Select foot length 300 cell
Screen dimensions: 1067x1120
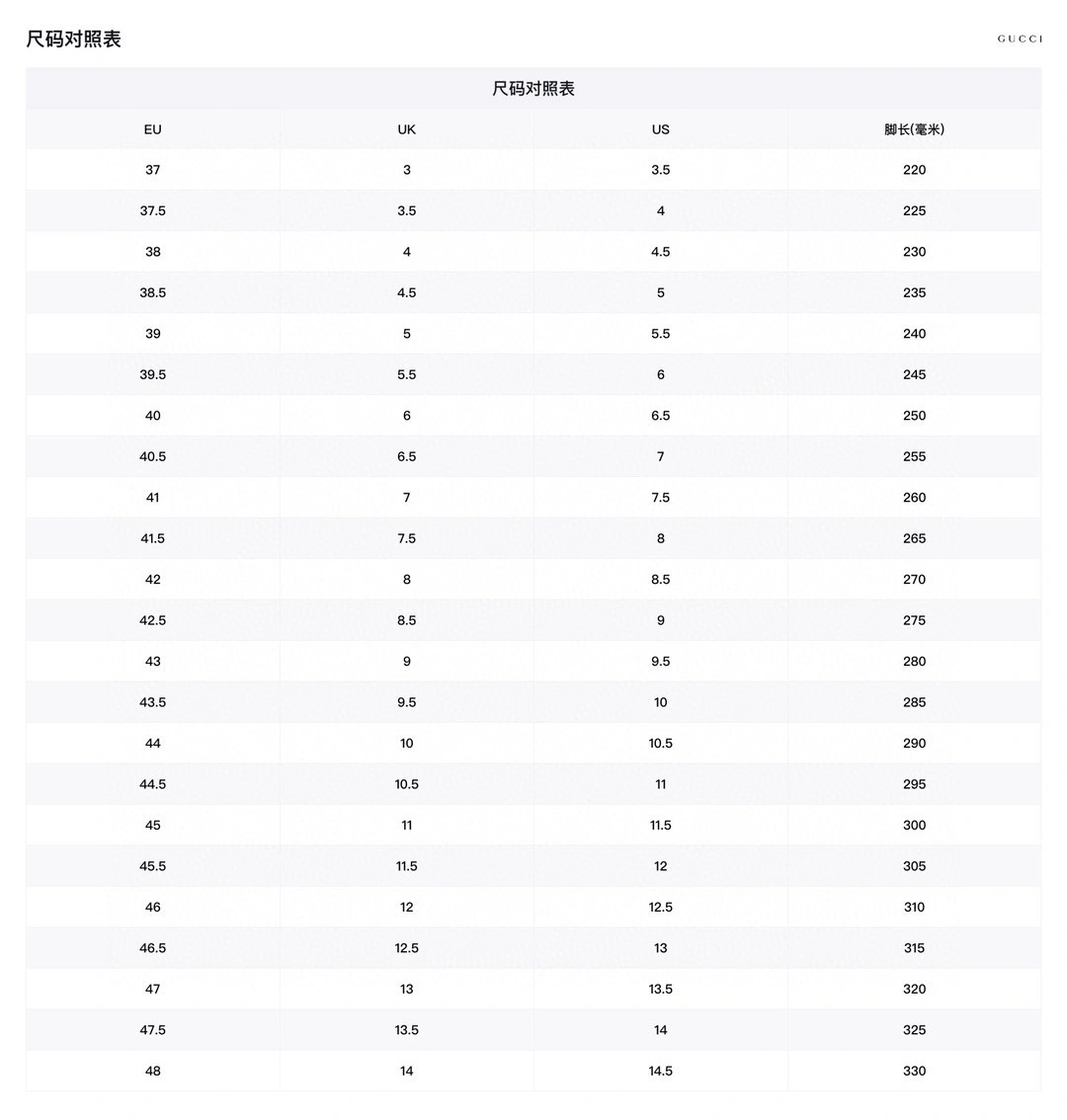[914, 825]
